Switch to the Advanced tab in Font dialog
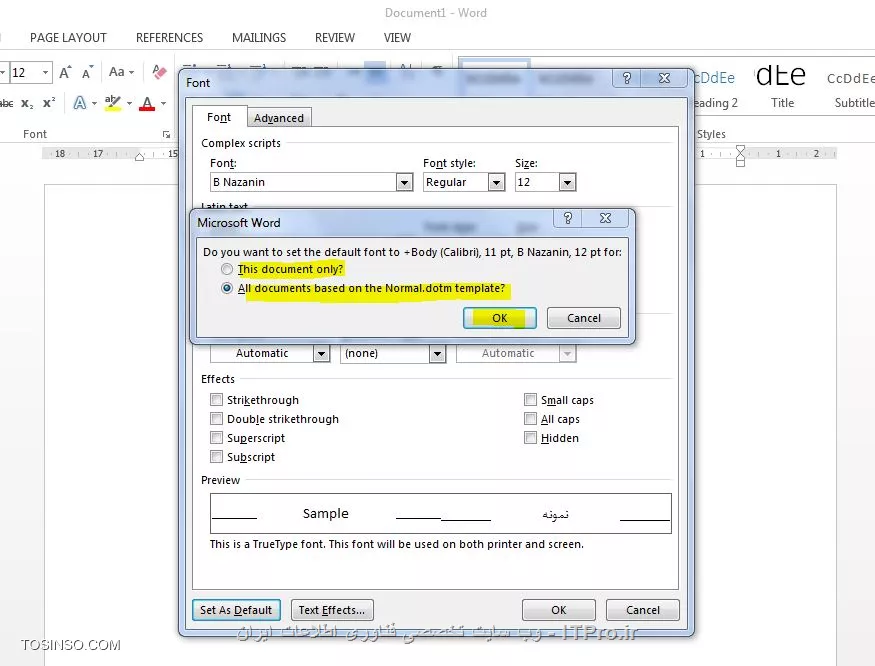The width and height of the screenshot is (875, 666). (279, 118)
